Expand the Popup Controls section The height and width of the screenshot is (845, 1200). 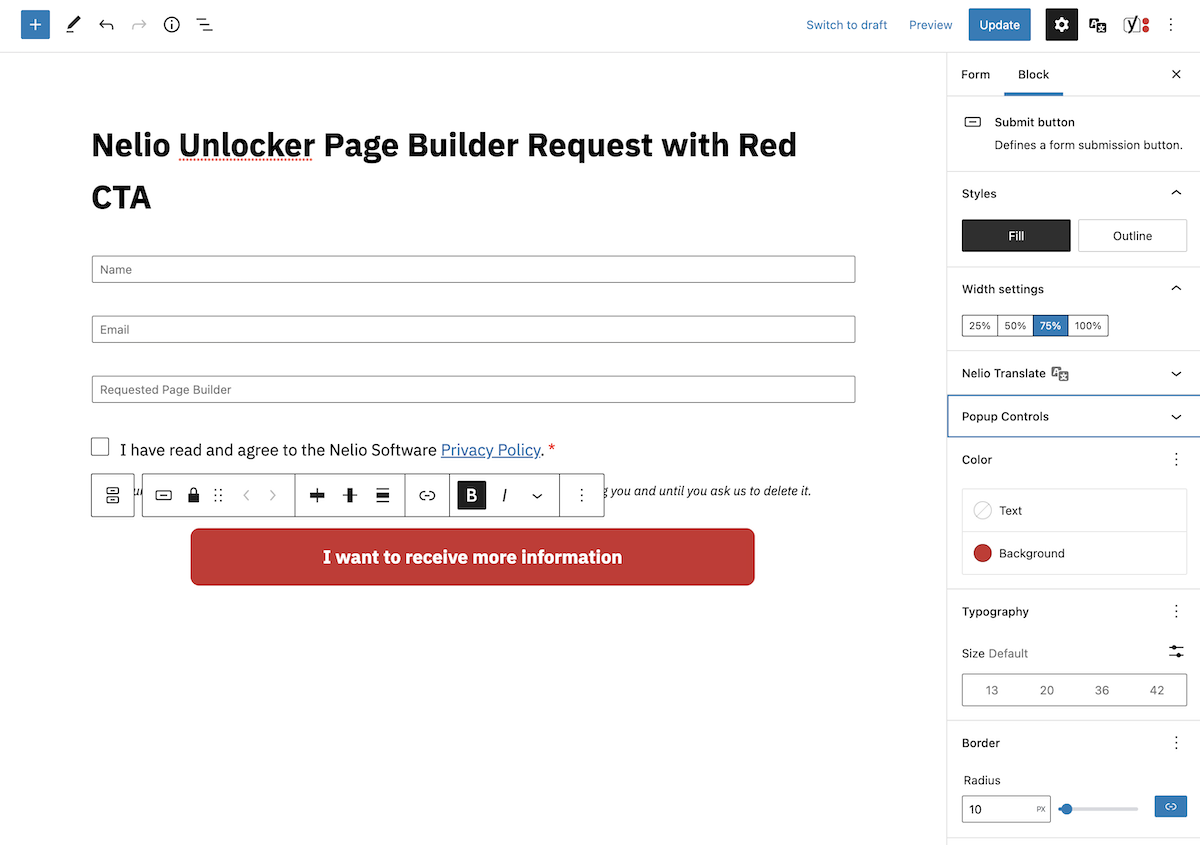(1073, 416)
